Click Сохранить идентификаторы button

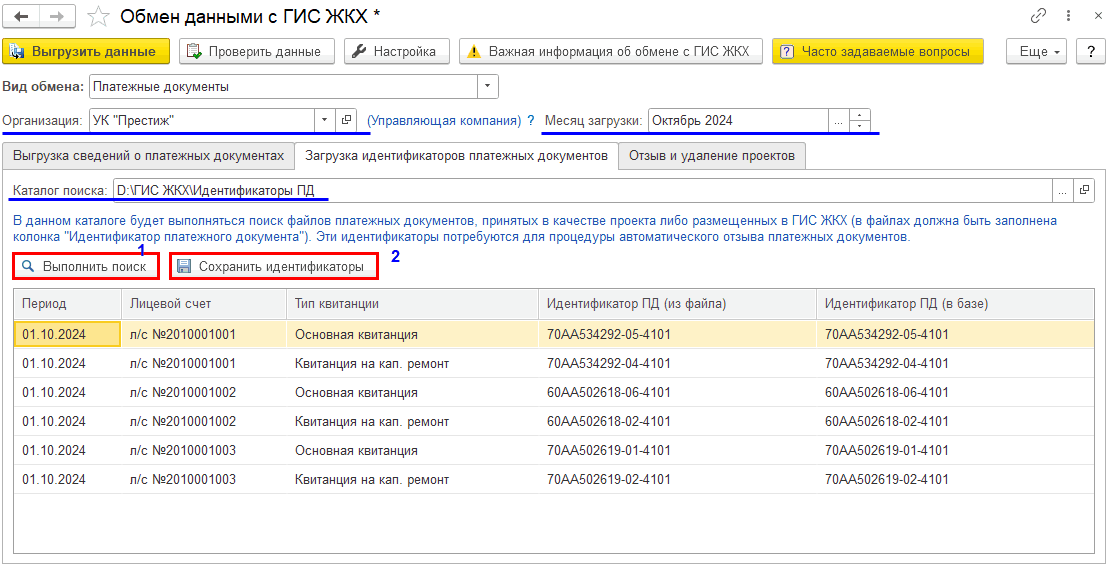(274, 267)
